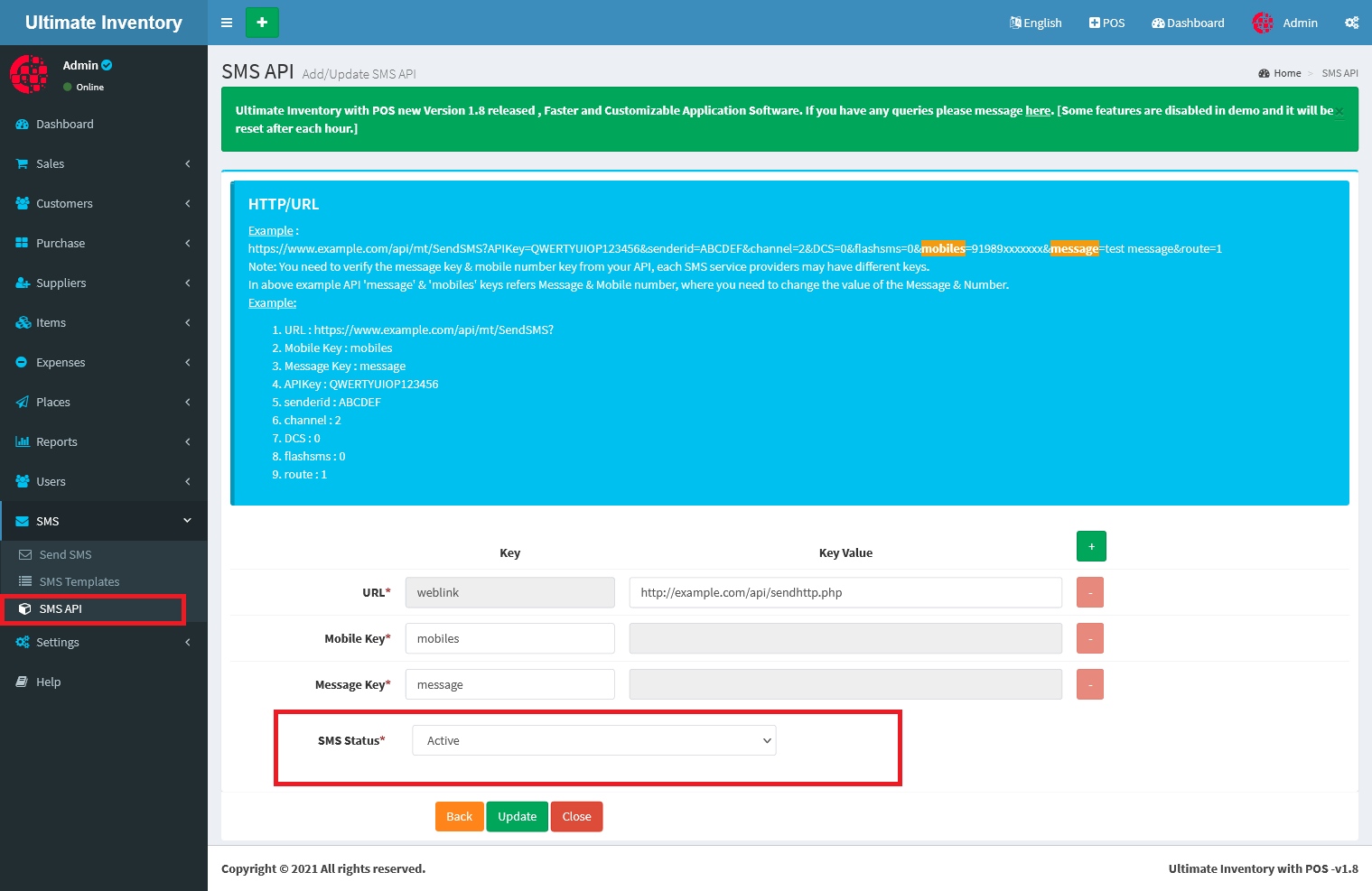1372x891 pixels.
Task: Click Ultimate Inventory logo title
Action: [x=104, y=23]
